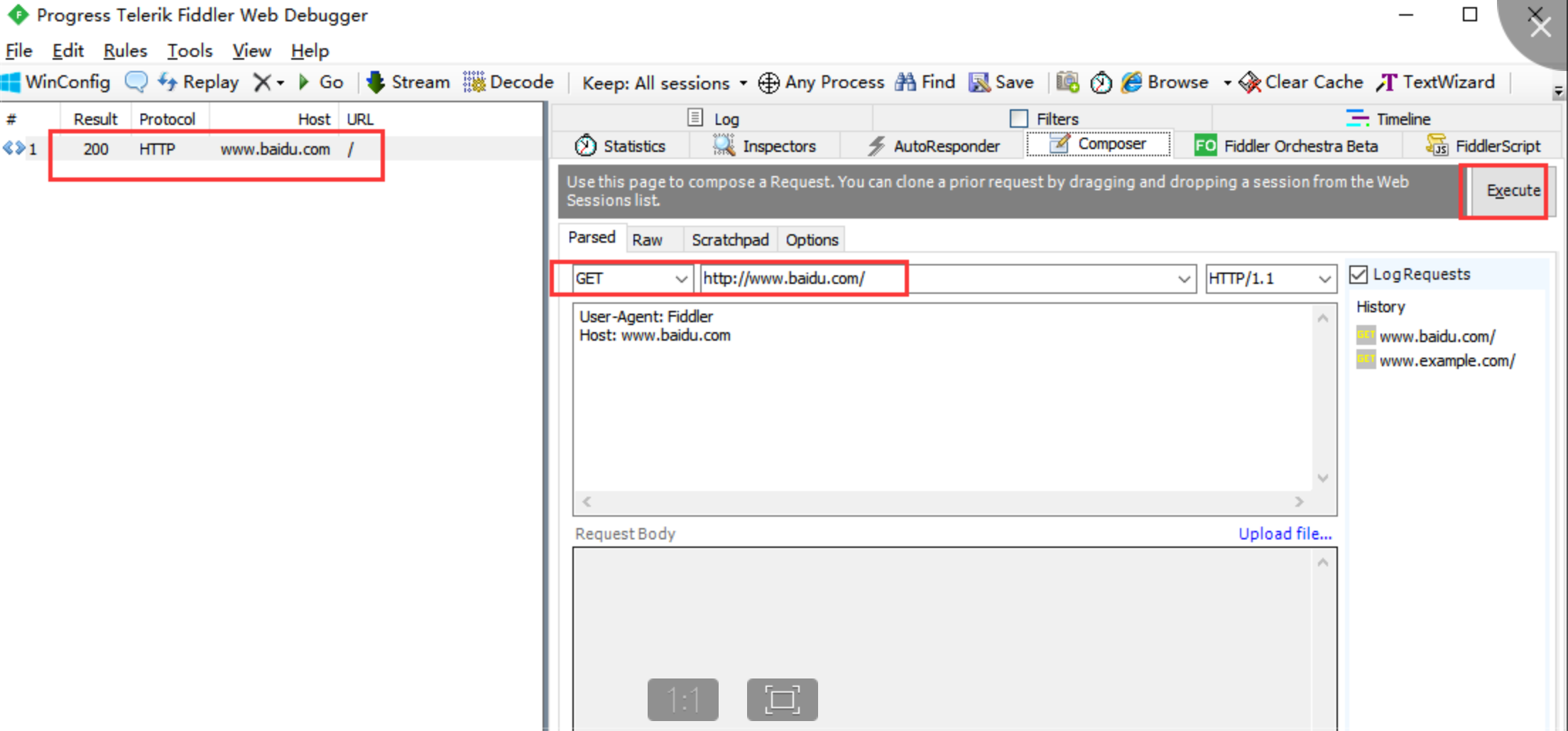Image resolution: width=1568 pixels, height=731 pixels.
Task: Sort sessions by the Result column header
Action: pyautogui.click(x=96, y=119)
